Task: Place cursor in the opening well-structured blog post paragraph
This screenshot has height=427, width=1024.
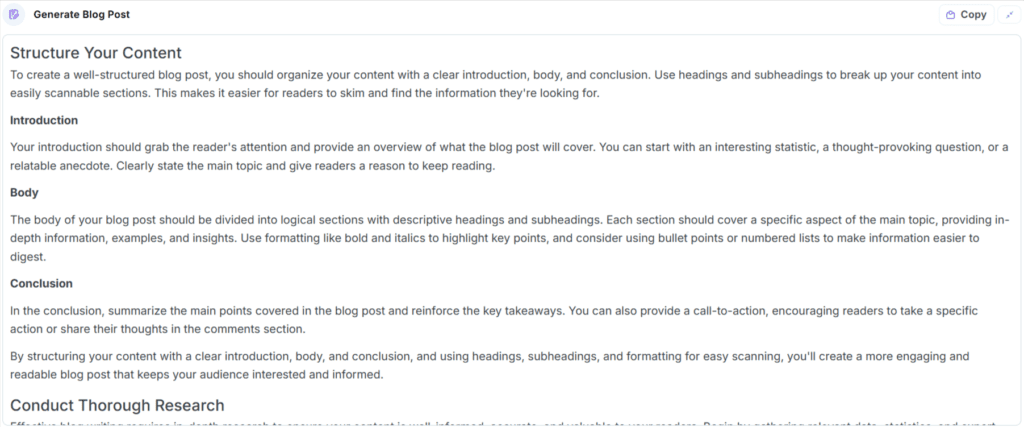Action: click(x=496, y=84)
